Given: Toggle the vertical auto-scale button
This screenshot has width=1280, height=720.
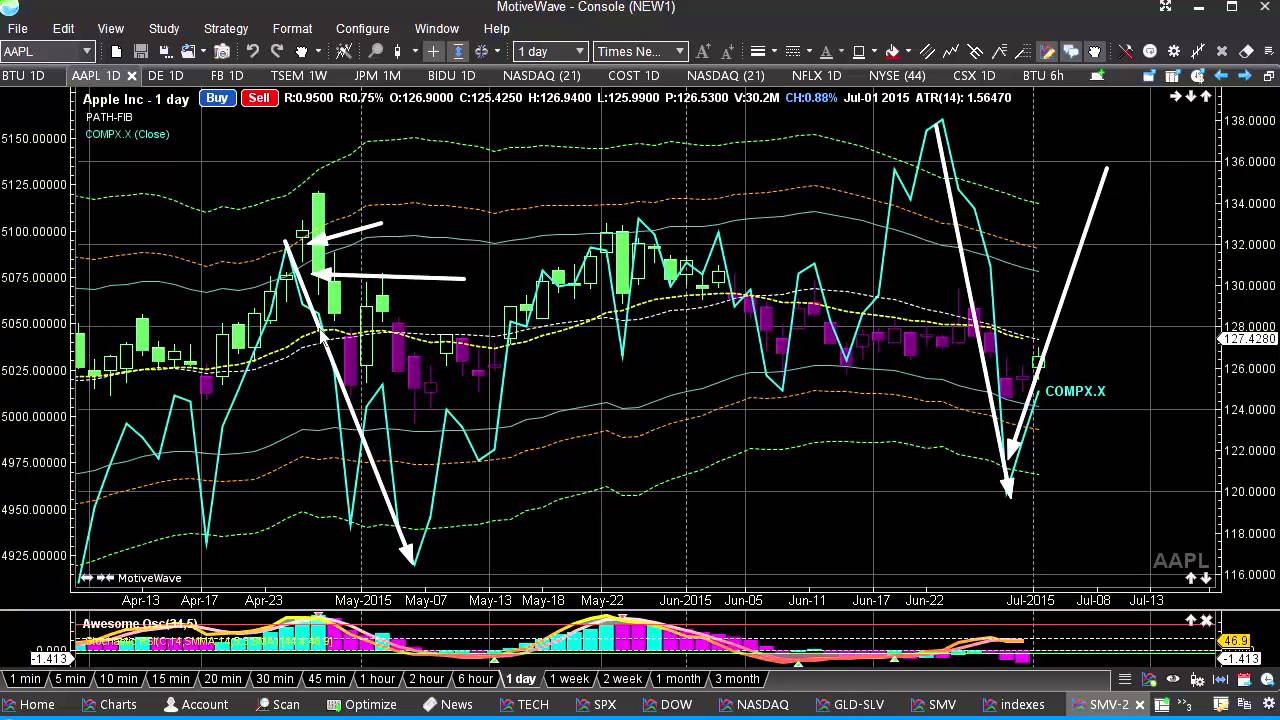Looking at the screenshot, I should click(x=458, y=51).
